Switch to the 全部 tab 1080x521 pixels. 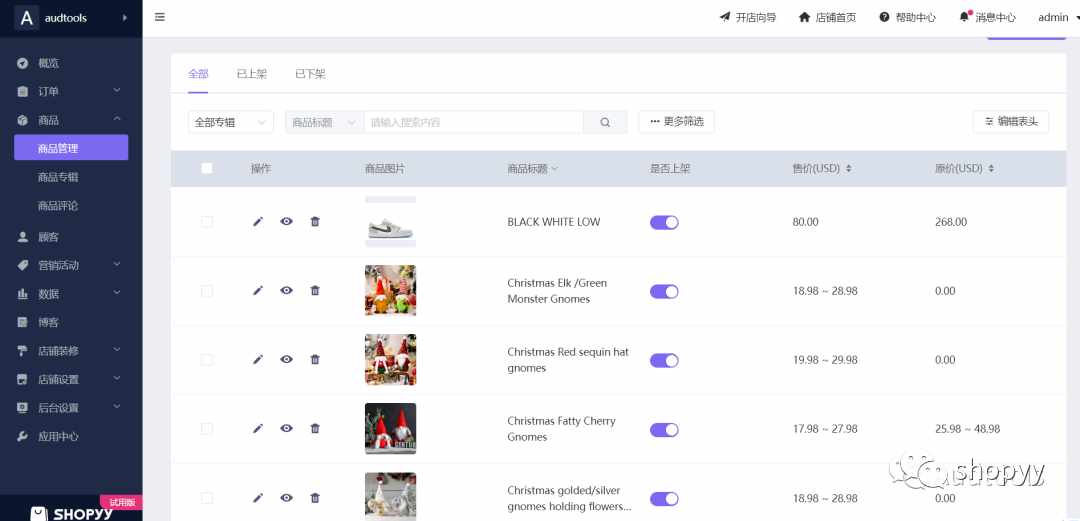198,74
